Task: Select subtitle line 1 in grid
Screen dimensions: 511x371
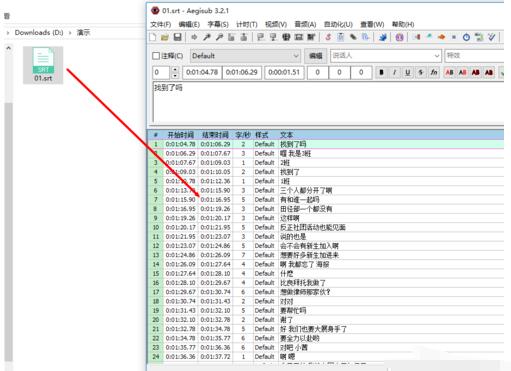Action: (x=326, y=144)
